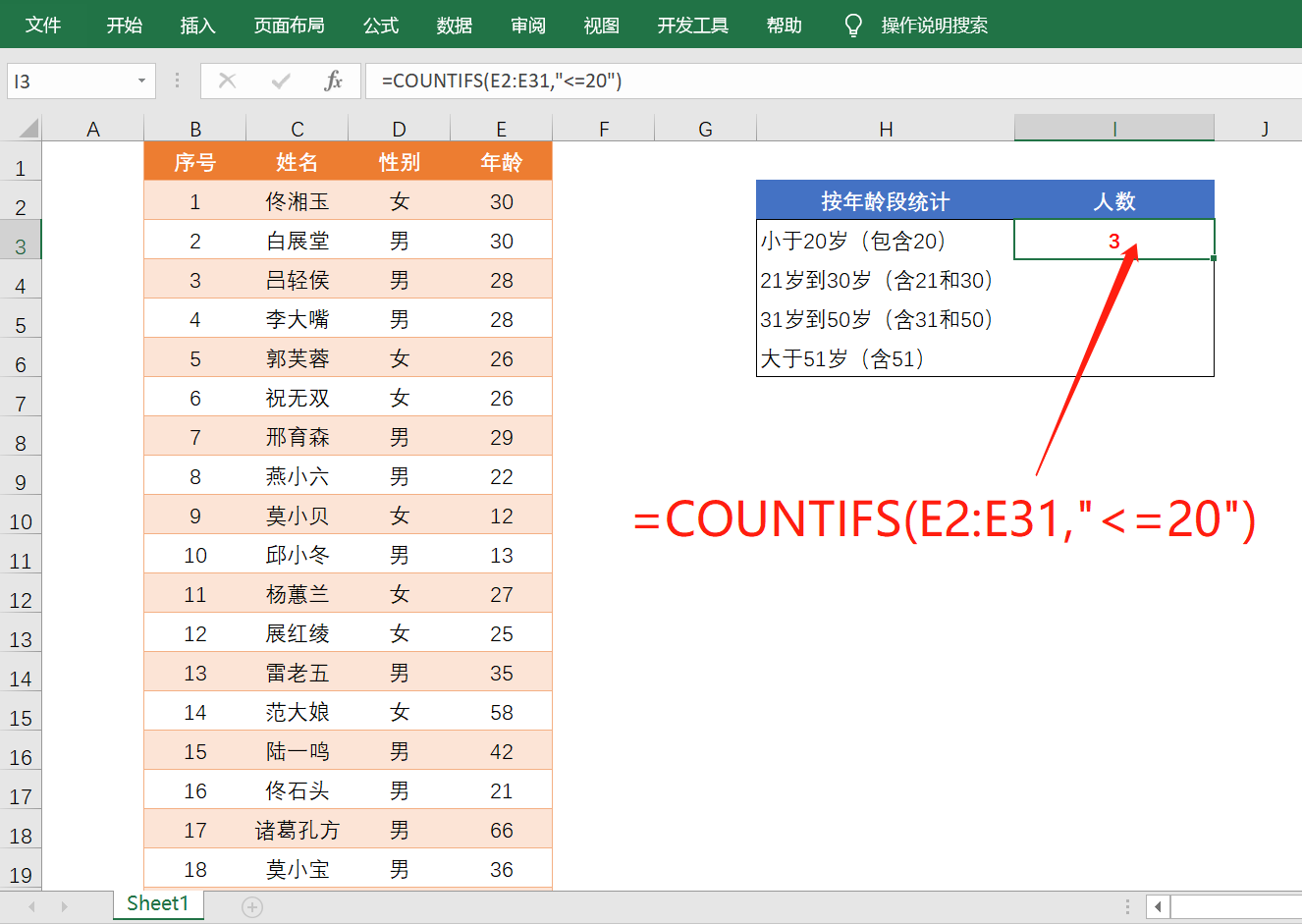Select the Sheet1 tab
The image size is (1302, 924).
pos(157,904)
